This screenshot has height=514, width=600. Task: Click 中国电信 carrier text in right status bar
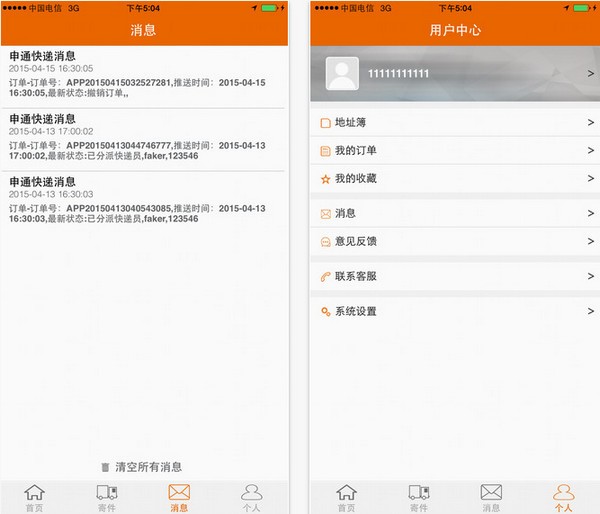coord(357,8)
